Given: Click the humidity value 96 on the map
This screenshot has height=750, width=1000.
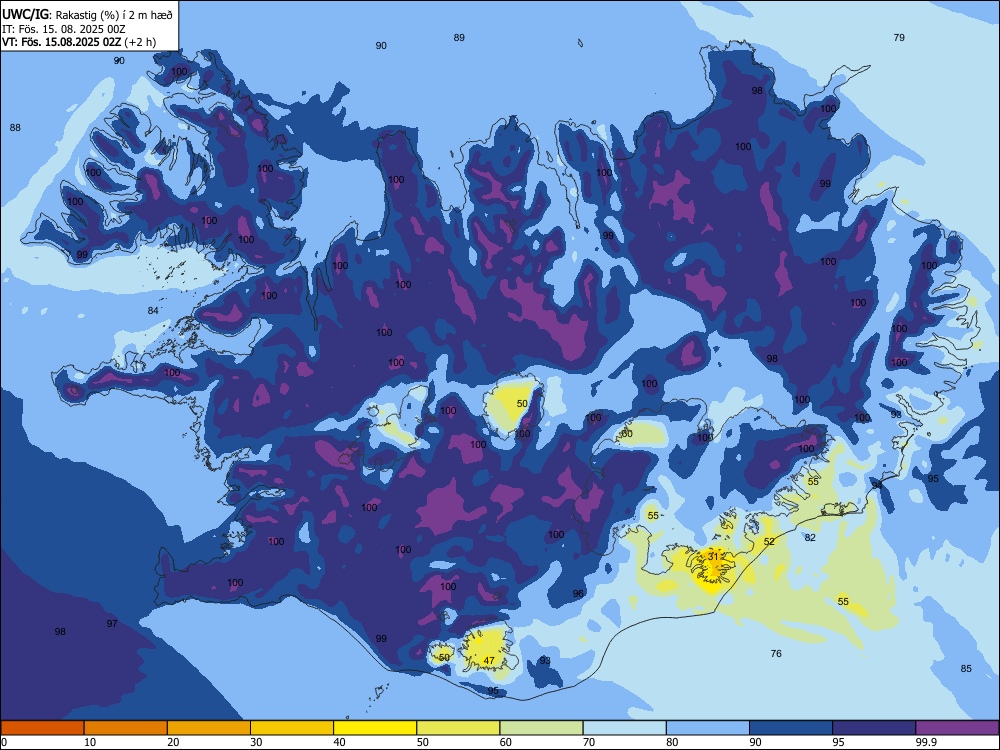Looking at the screenshot, I should (x=578, y=593).
